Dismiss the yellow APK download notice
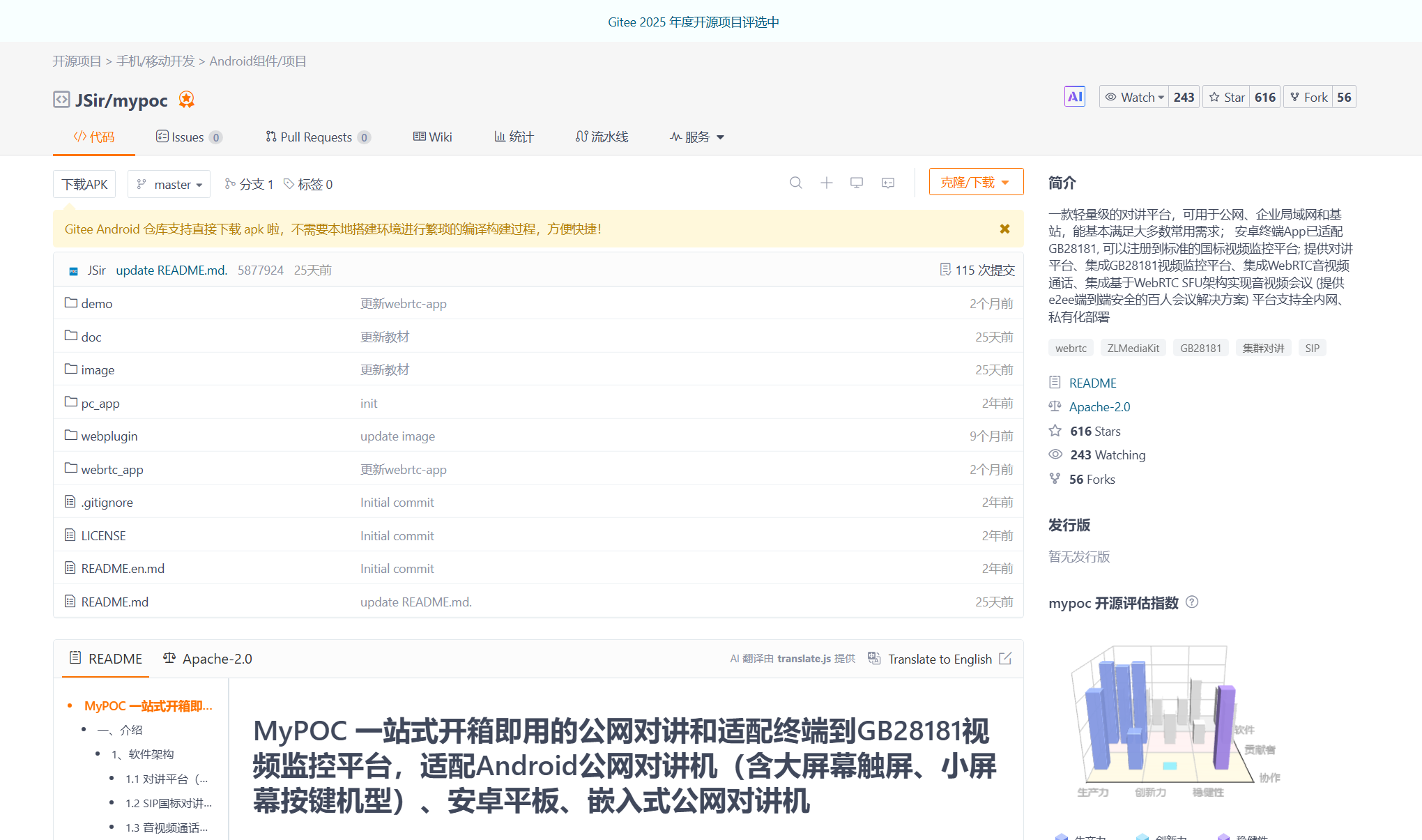Viewport: 1422px width, 840px height. (1004, 229)
